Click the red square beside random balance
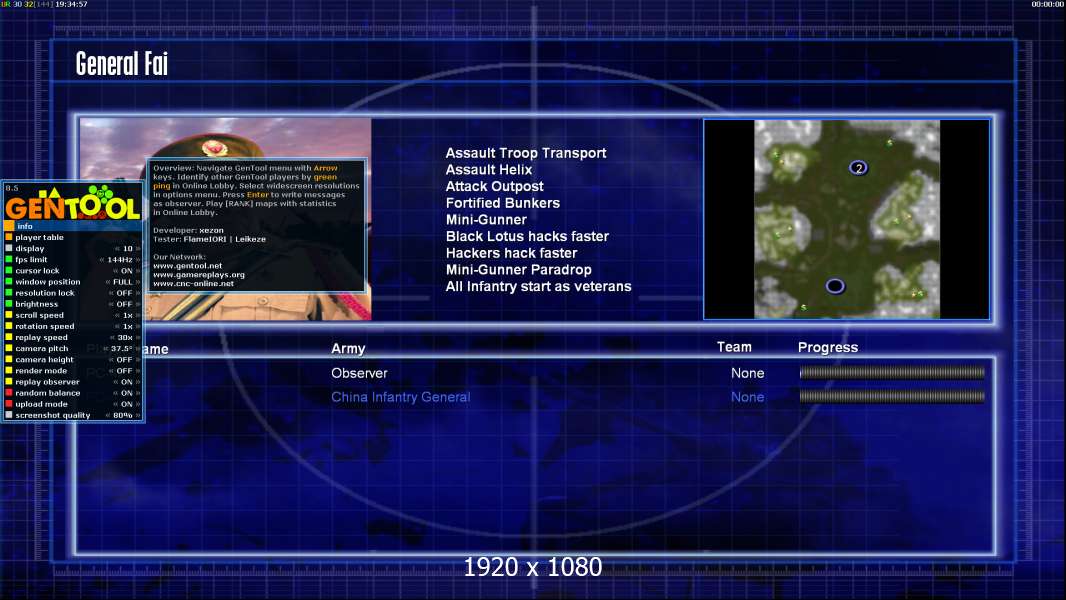 tap(9, 393)
